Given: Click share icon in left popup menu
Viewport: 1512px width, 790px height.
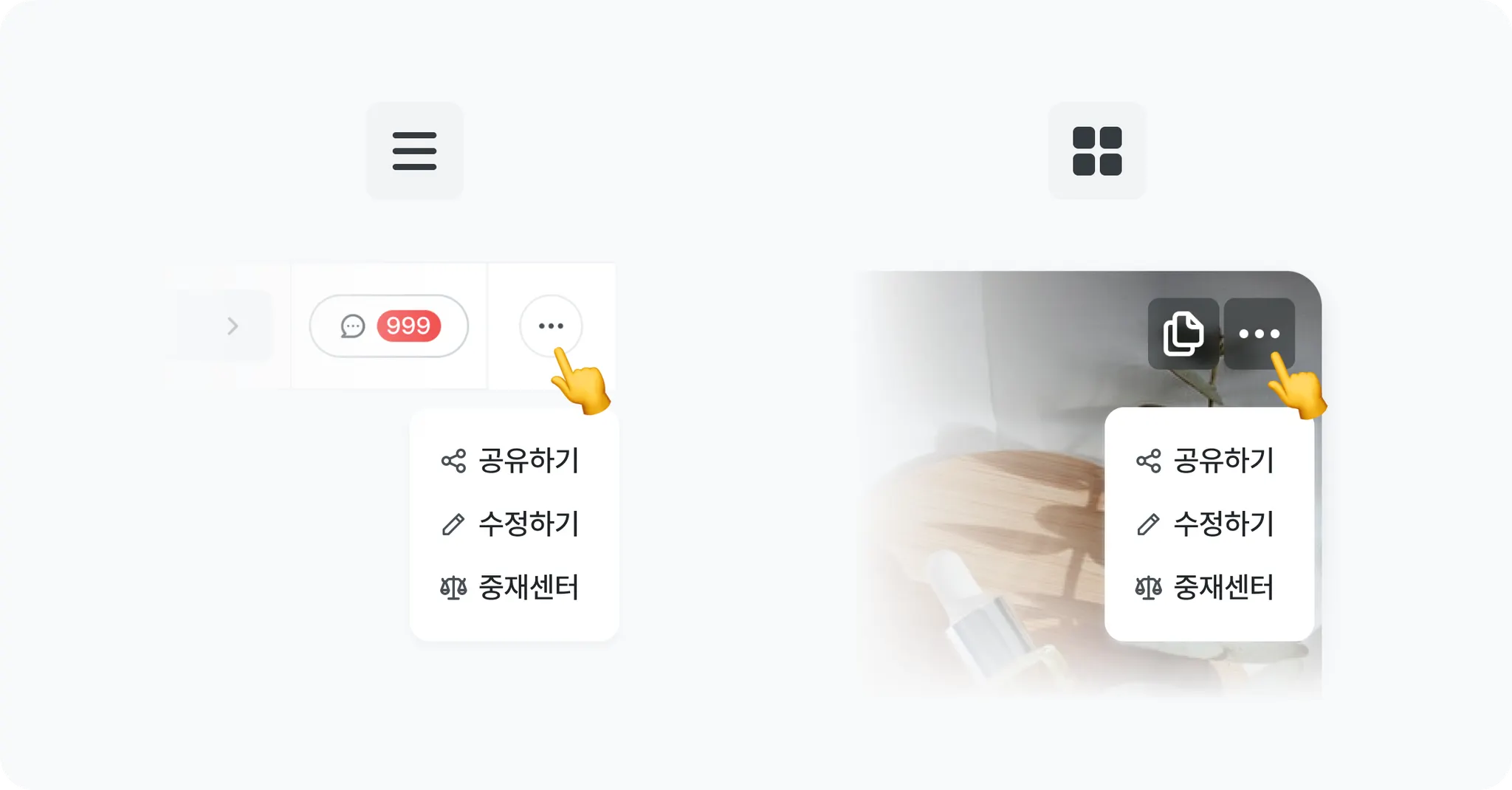Looking at the screenshot, I should pyautogui.click(x=453, y=461).
